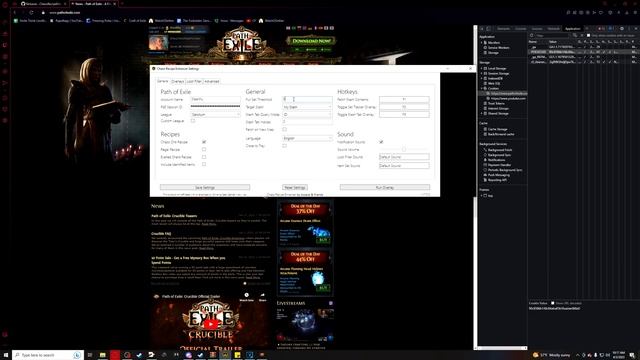Select Back/forward cache in DevTools
This screenshot has width=640, height=360.
click(x=501, y=134)
